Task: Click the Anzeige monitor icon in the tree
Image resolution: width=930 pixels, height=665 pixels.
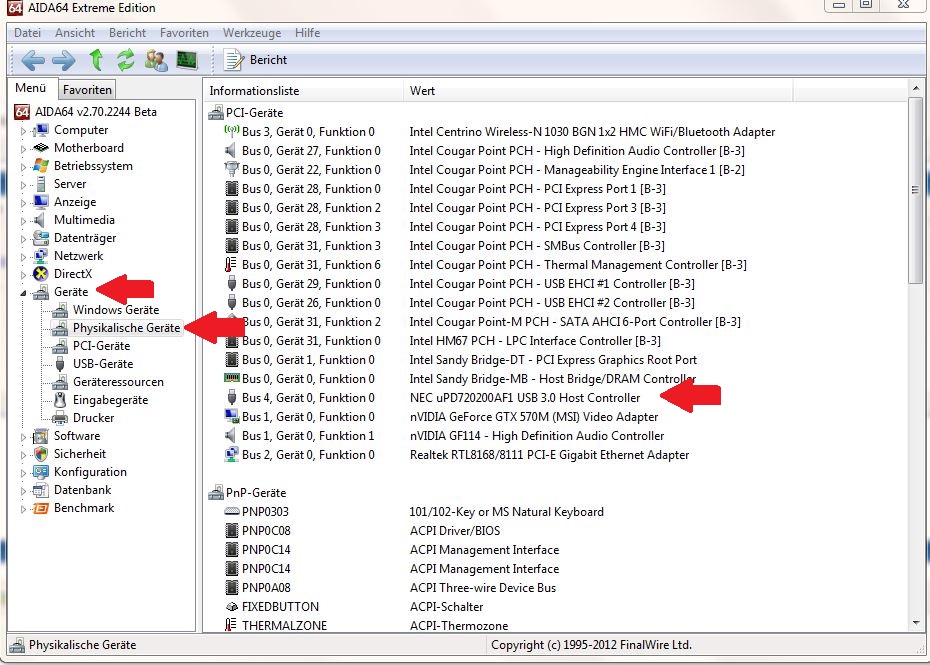Action: [41, 202]
